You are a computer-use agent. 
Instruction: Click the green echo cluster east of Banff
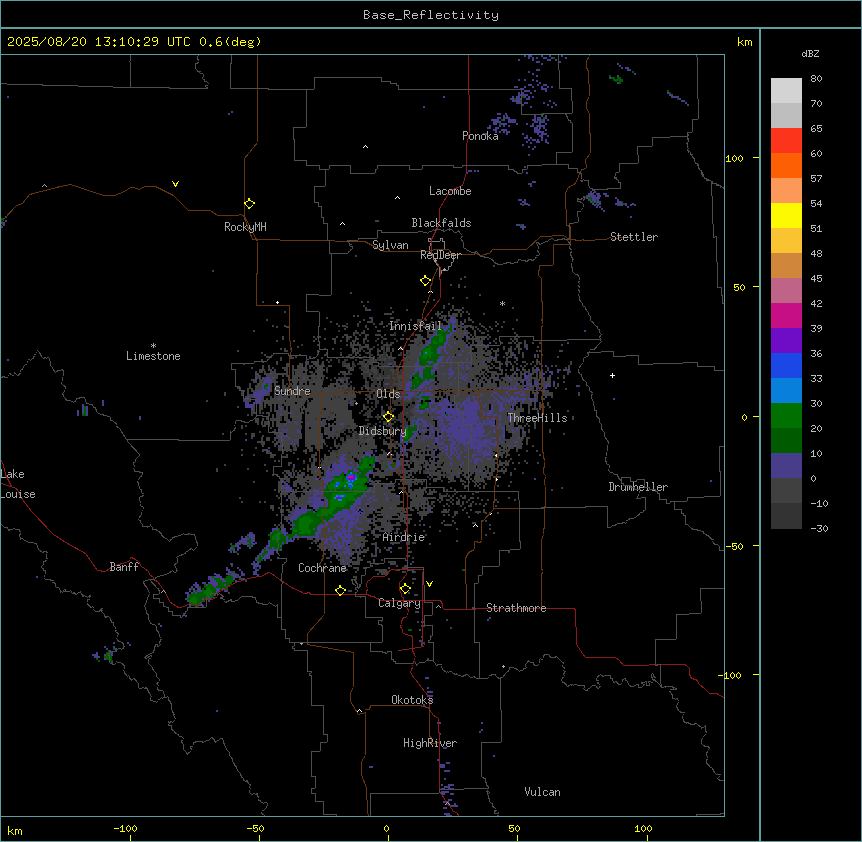tap(212, 589)
